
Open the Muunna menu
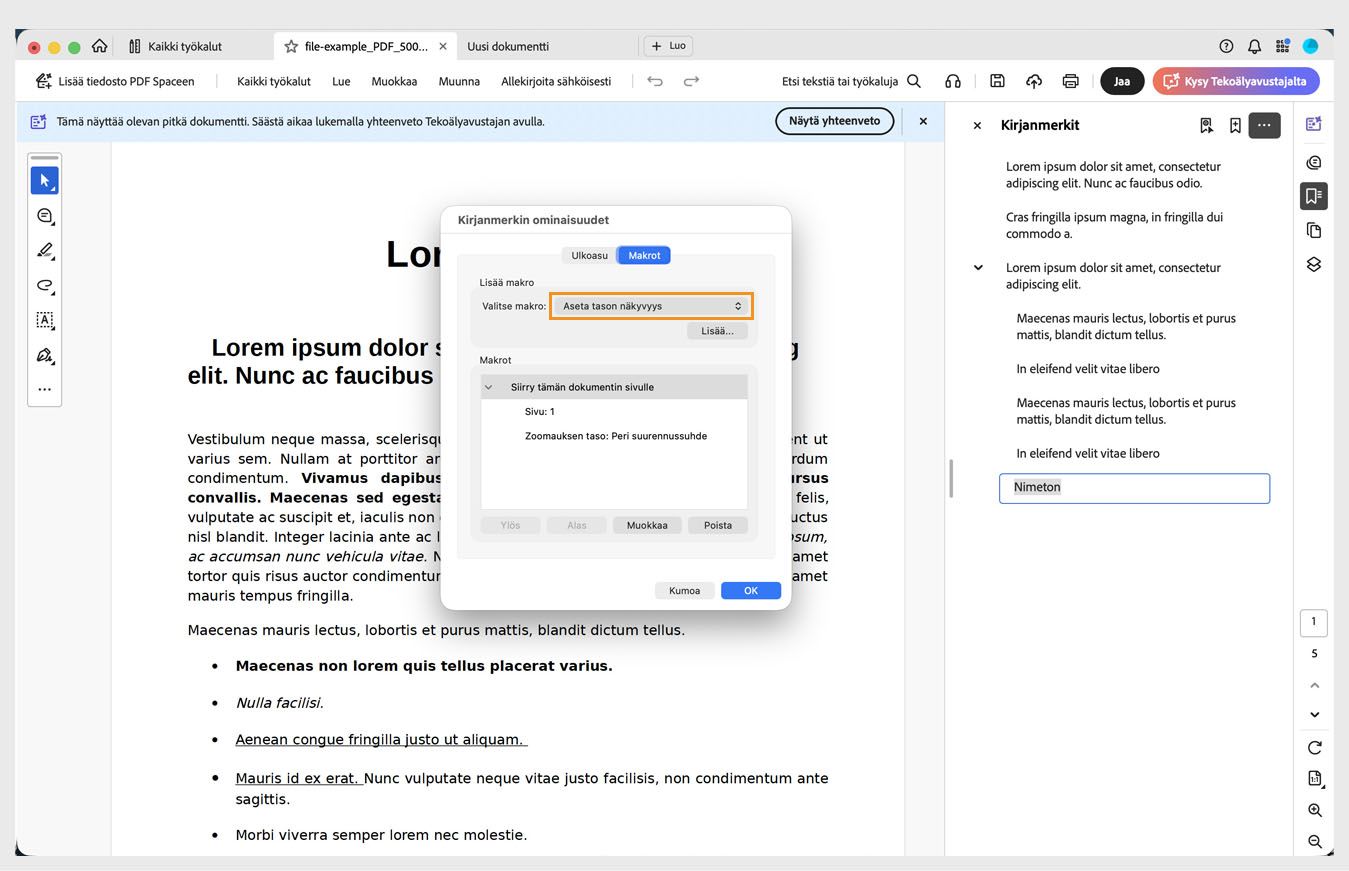coord(459,81)
